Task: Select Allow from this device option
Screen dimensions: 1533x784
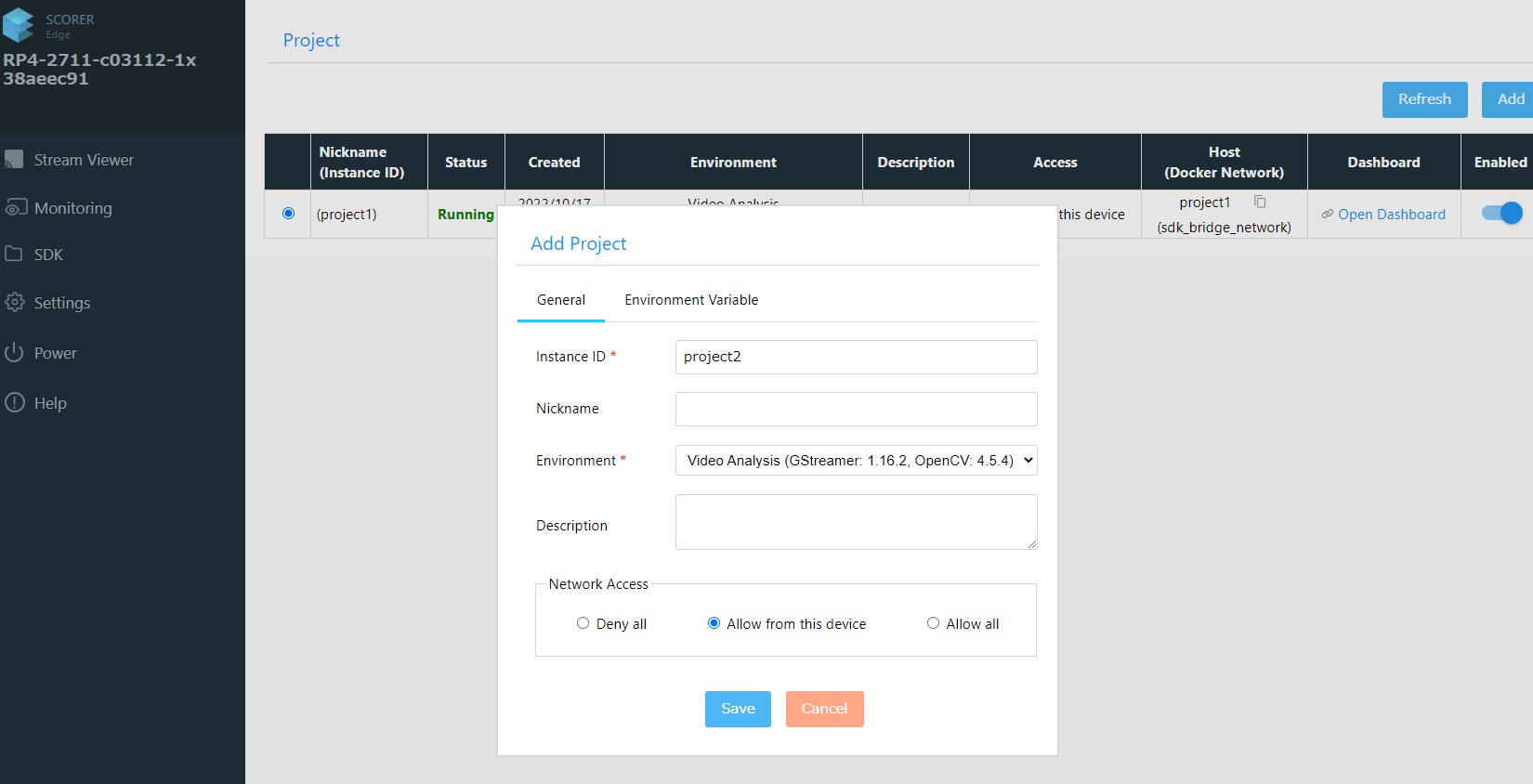Action: [714, 623]
